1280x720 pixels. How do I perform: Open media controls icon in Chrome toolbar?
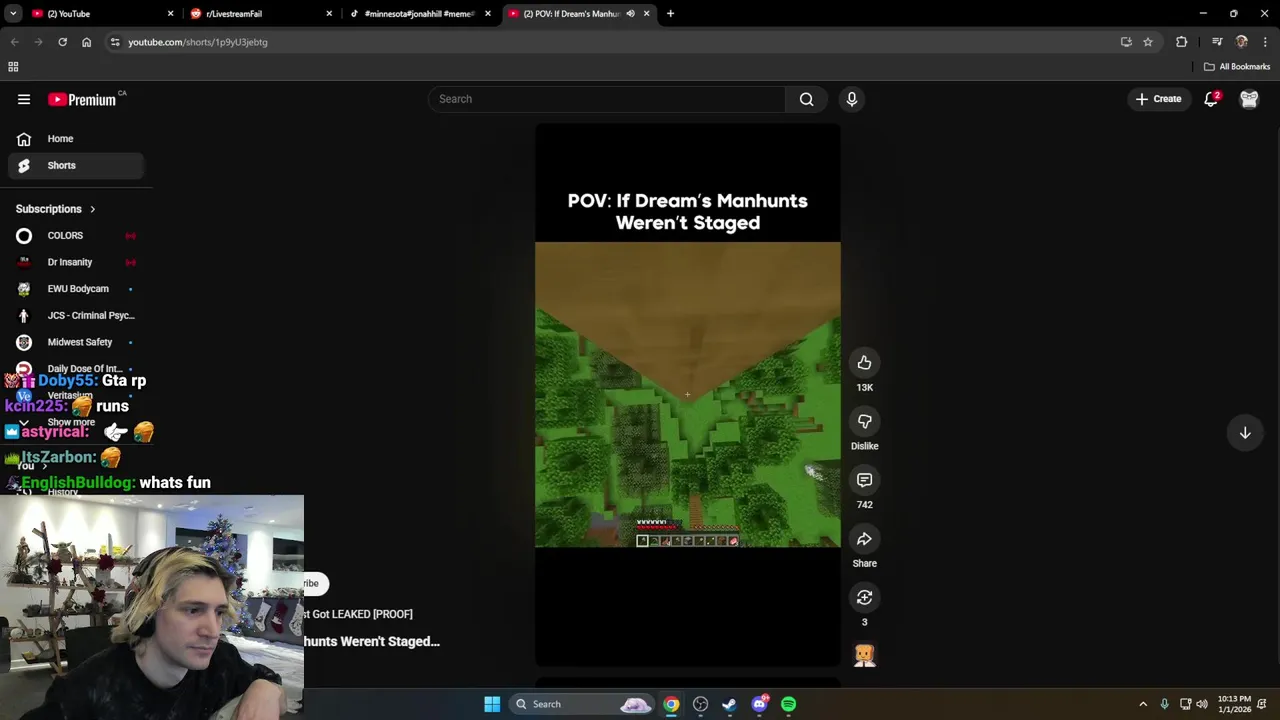point(1217,42)
